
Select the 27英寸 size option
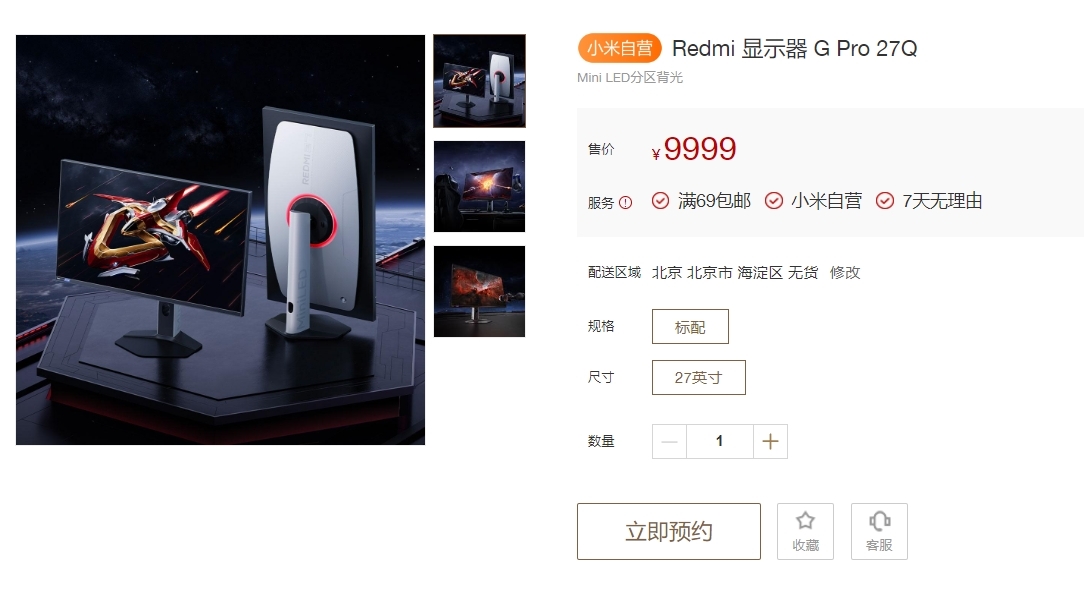[698, 377]
